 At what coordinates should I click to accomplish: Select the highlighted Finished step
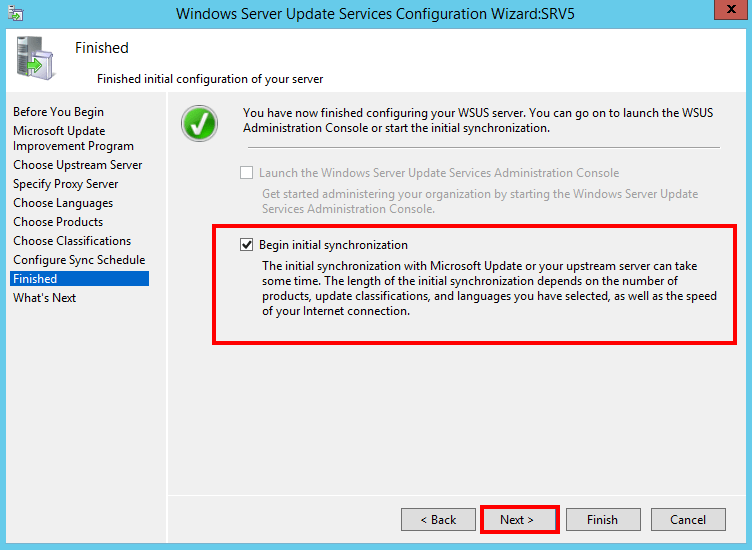click(x=80, y=279)
